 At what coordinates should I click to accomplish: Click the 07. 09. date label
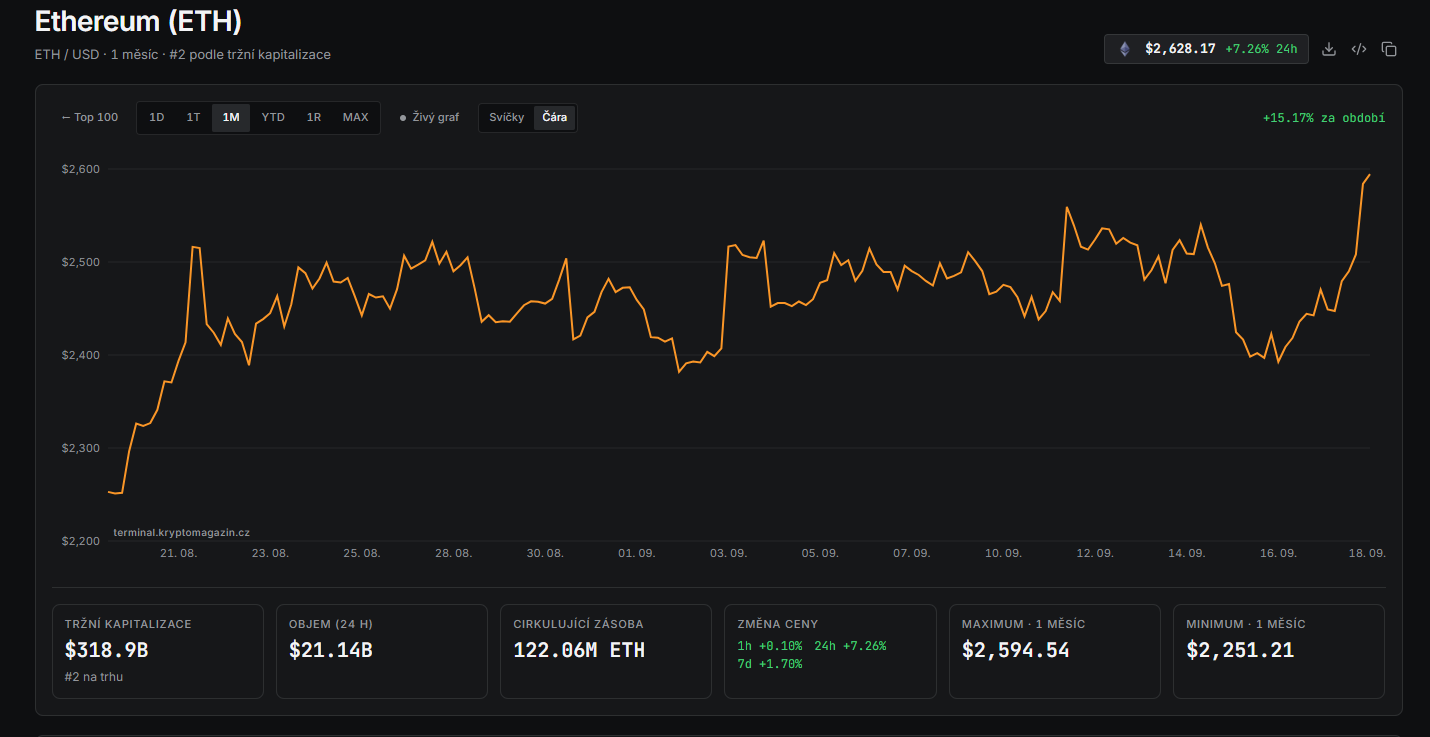coord(912,553)
